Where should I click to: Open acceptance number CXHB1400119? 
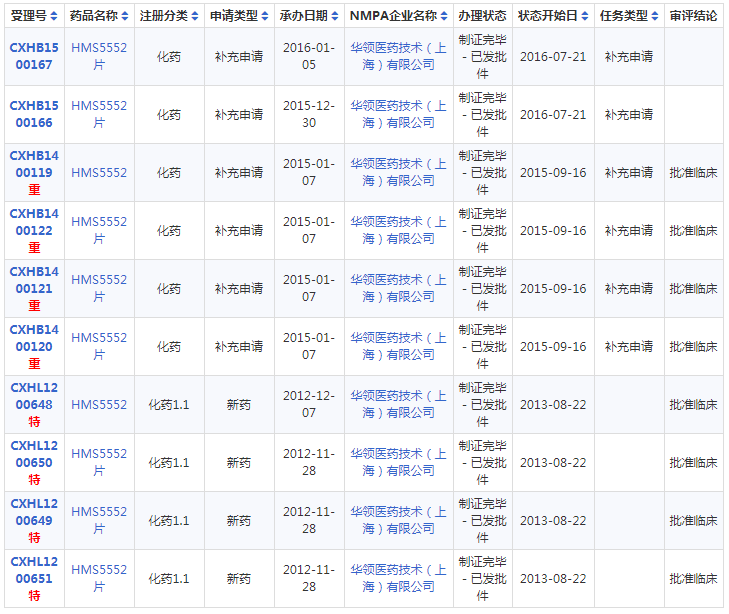(34, 164)
